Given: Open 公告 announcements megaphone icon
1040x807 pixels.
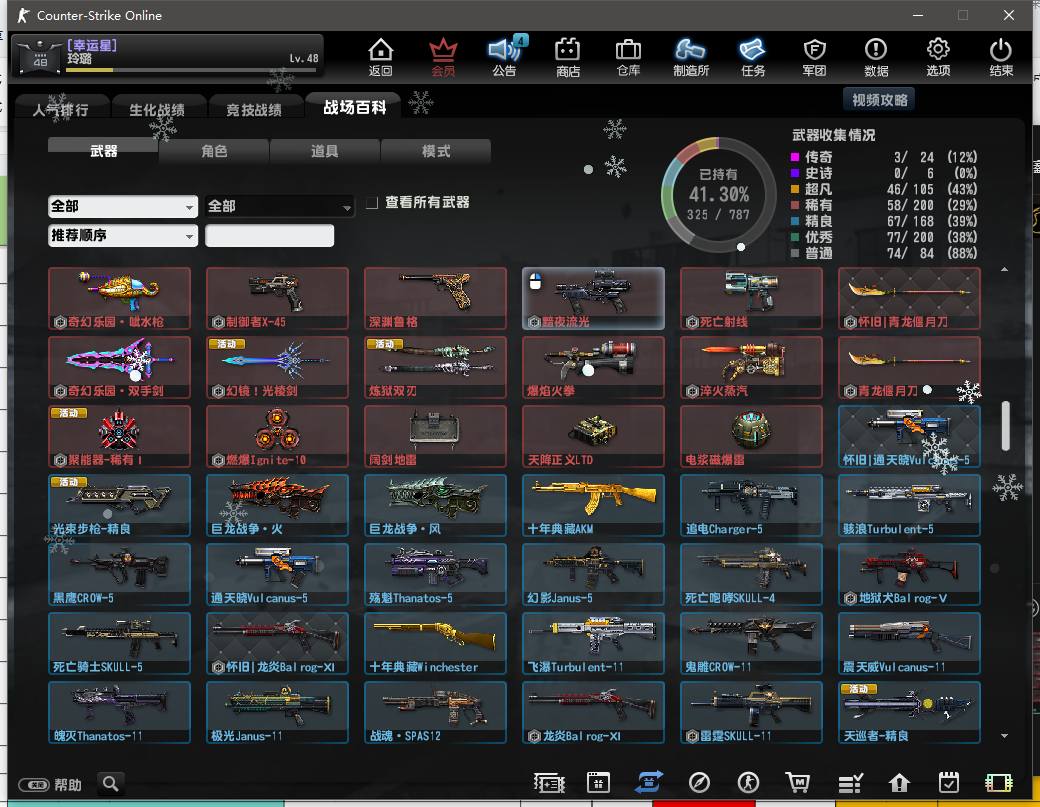Looking at the screenshot, I should (x=505, y=56).
